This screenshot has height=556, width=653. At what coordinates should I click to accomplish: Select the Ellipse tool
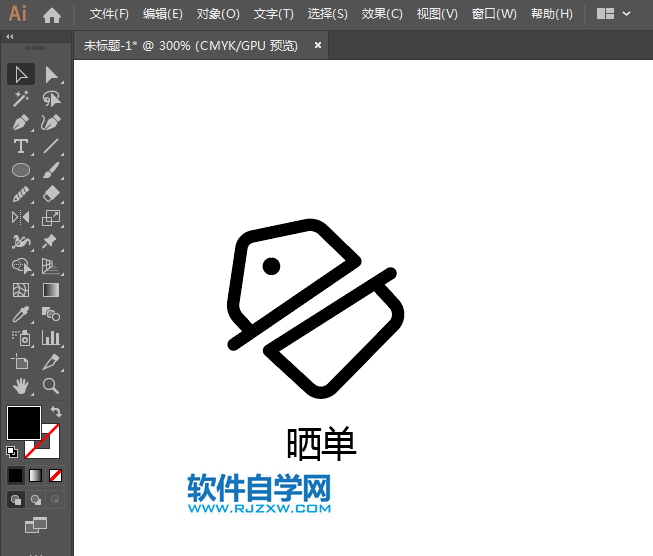21,170
